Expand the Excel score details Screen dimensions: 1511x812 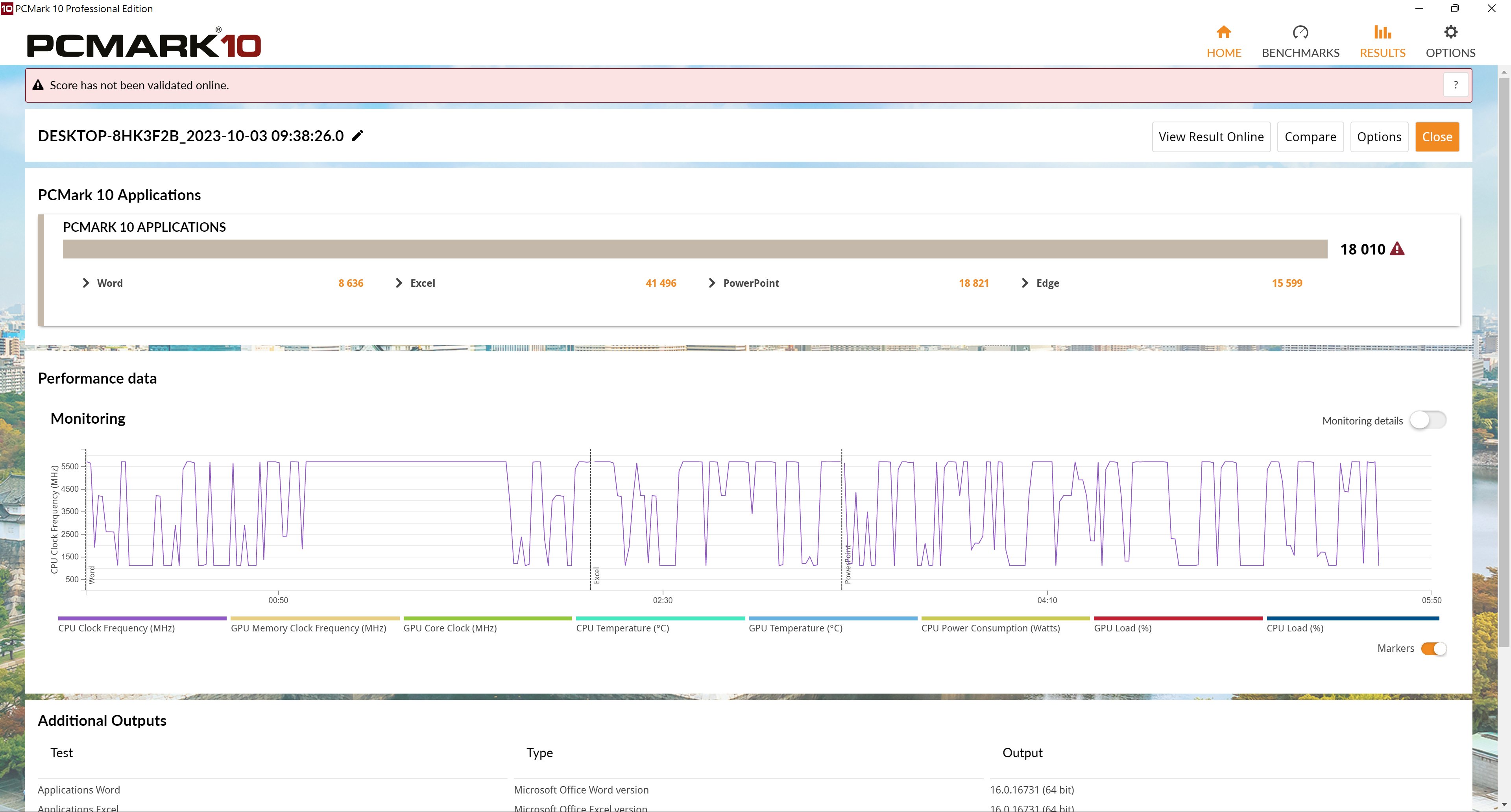pos(399,283)
